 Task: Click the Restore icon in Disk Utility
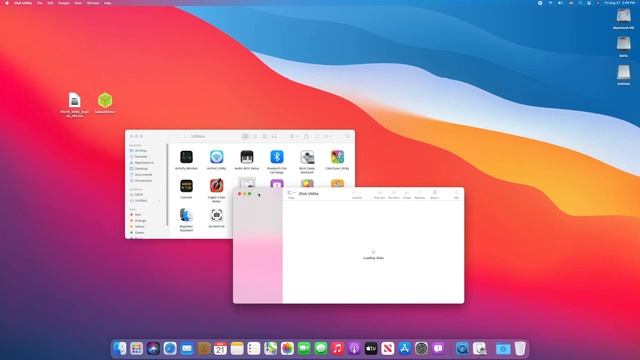click(420, 195)
